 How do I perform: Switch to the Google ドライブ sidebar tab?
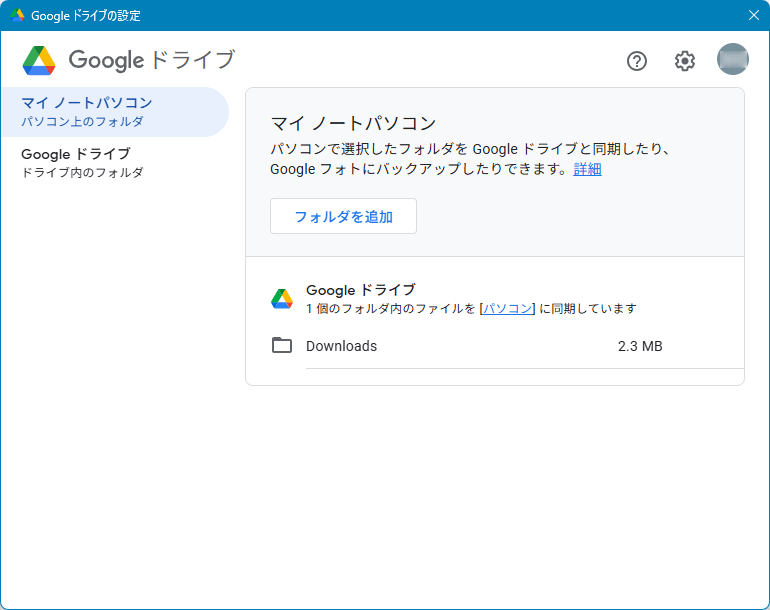(x=115, y=163)
